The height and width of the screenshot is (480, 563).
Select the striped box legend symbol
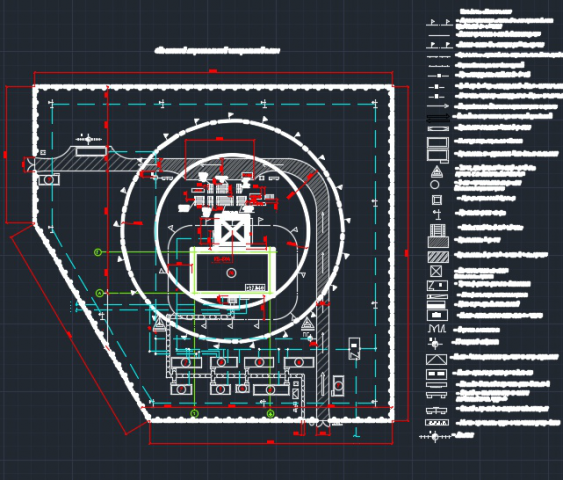(x=438, y=230)
